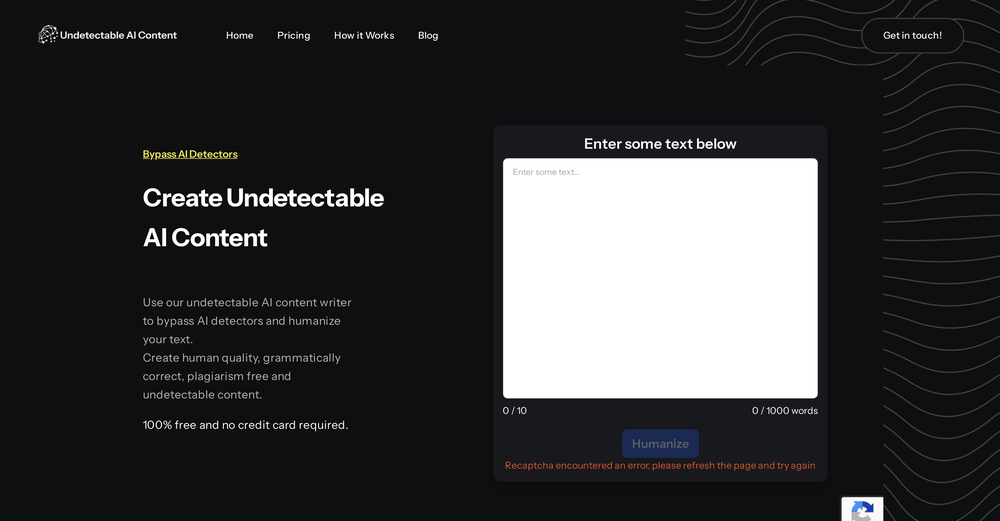Image resolution: width=1000 pixels, height=521 pixels.
Task: Click the reCAPTCHA badge icon
Action: (x=862, y=511)
